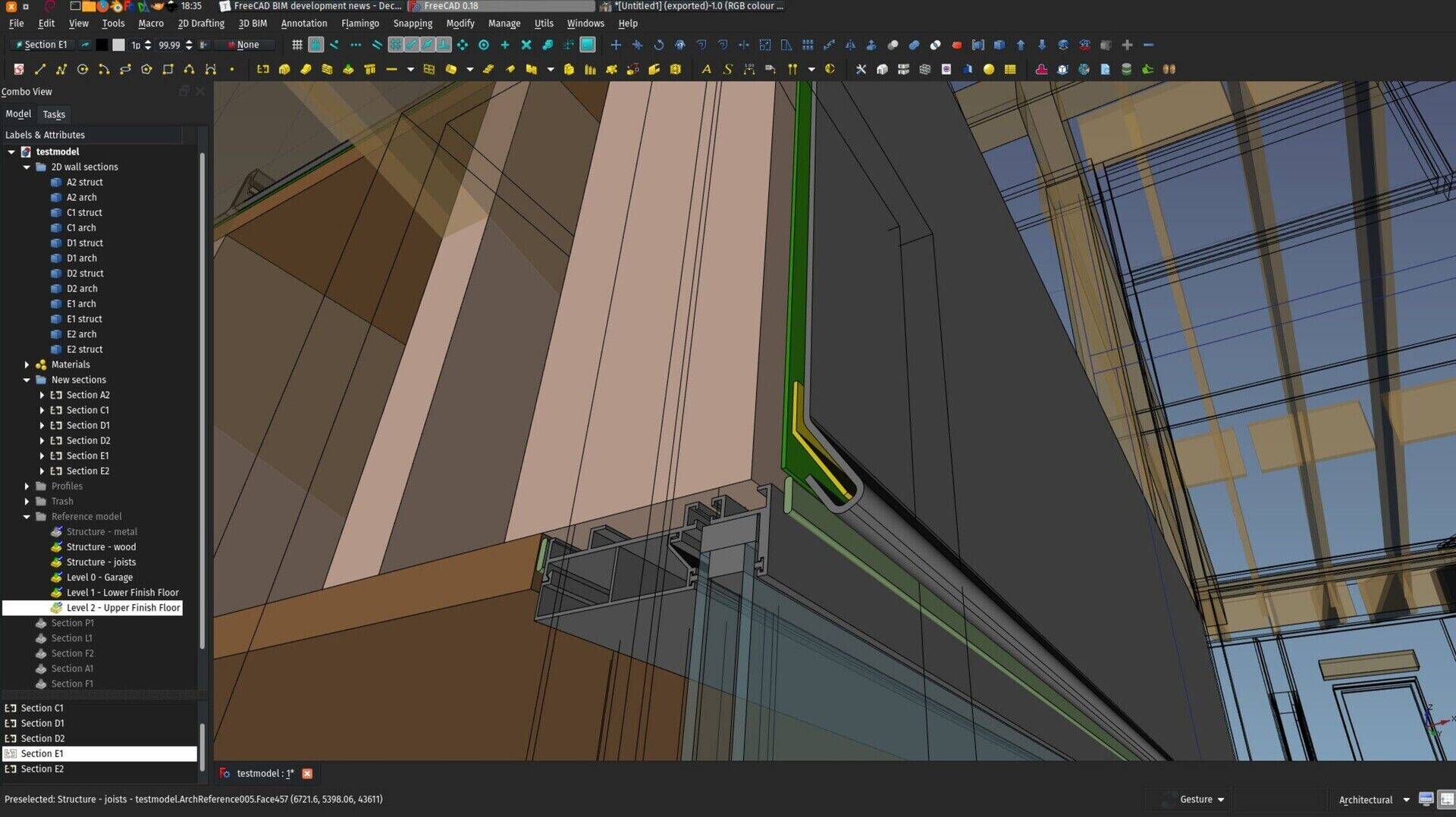The width and height of the screenshot is (1456, 817).
Task: Select the Circle drawing tool
Action: tap(83, 69)
